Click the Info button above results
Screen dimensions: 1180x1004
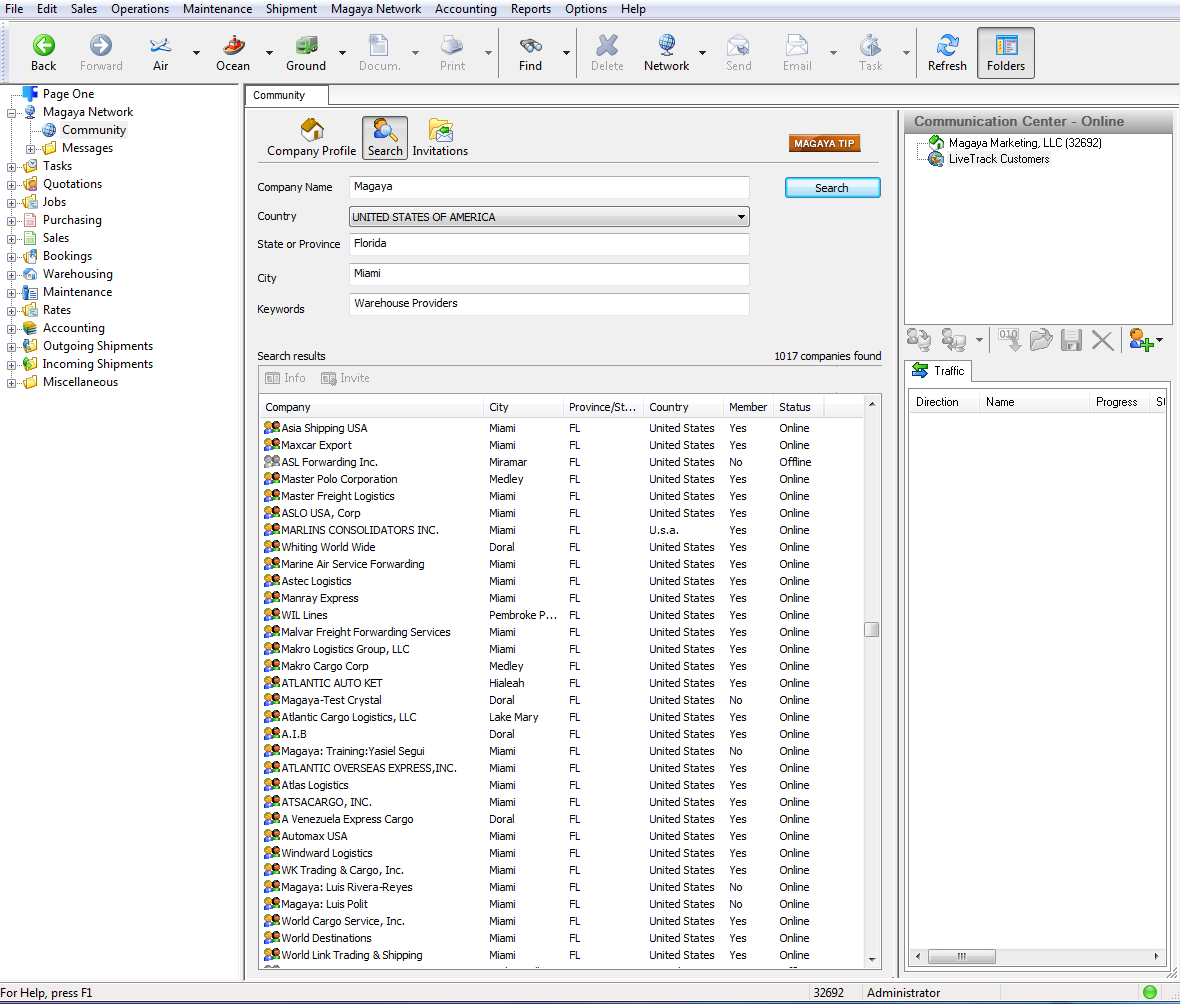[286, 378]
